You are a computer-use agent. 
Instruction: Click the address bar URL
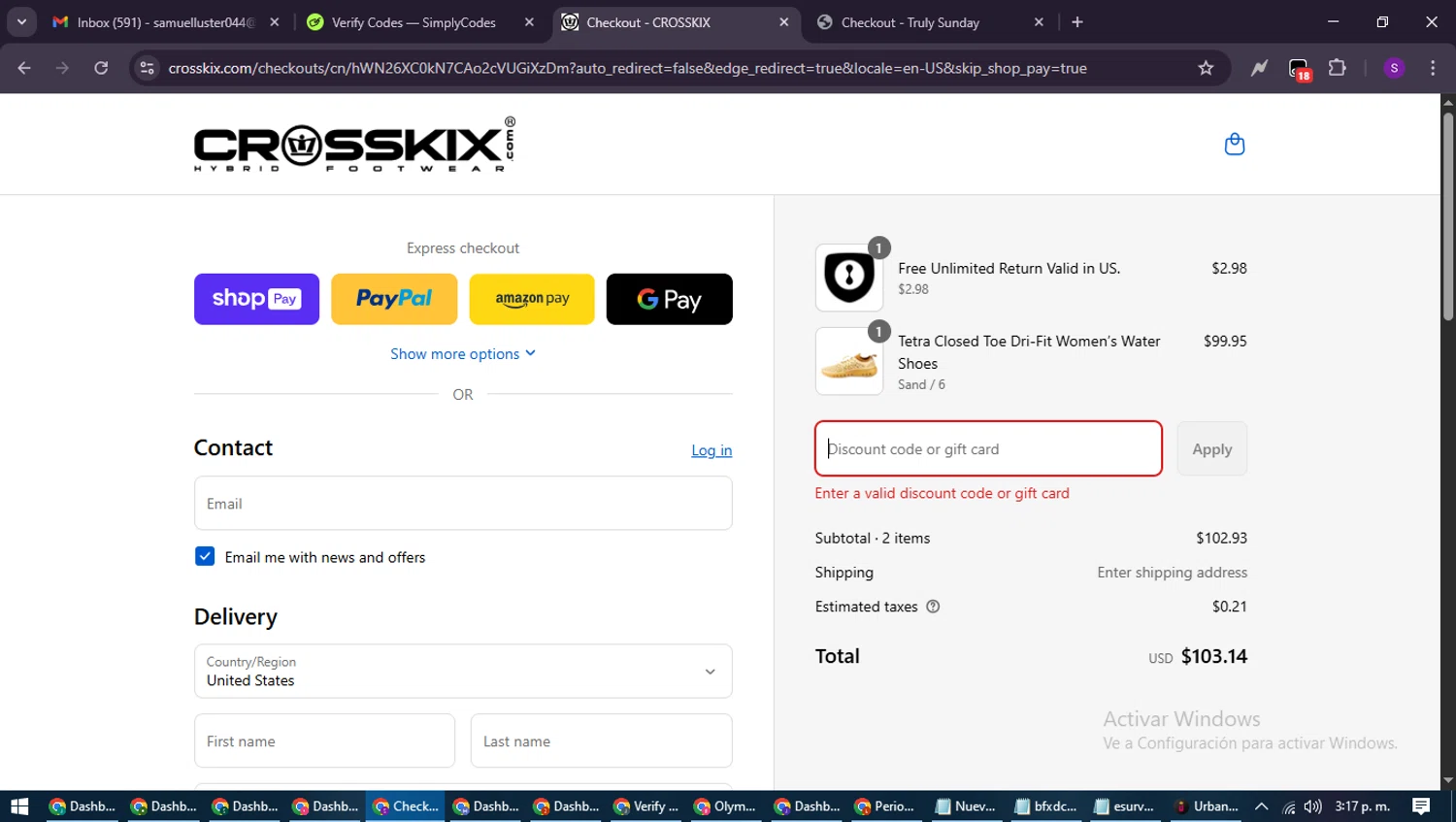pos(627,68)
